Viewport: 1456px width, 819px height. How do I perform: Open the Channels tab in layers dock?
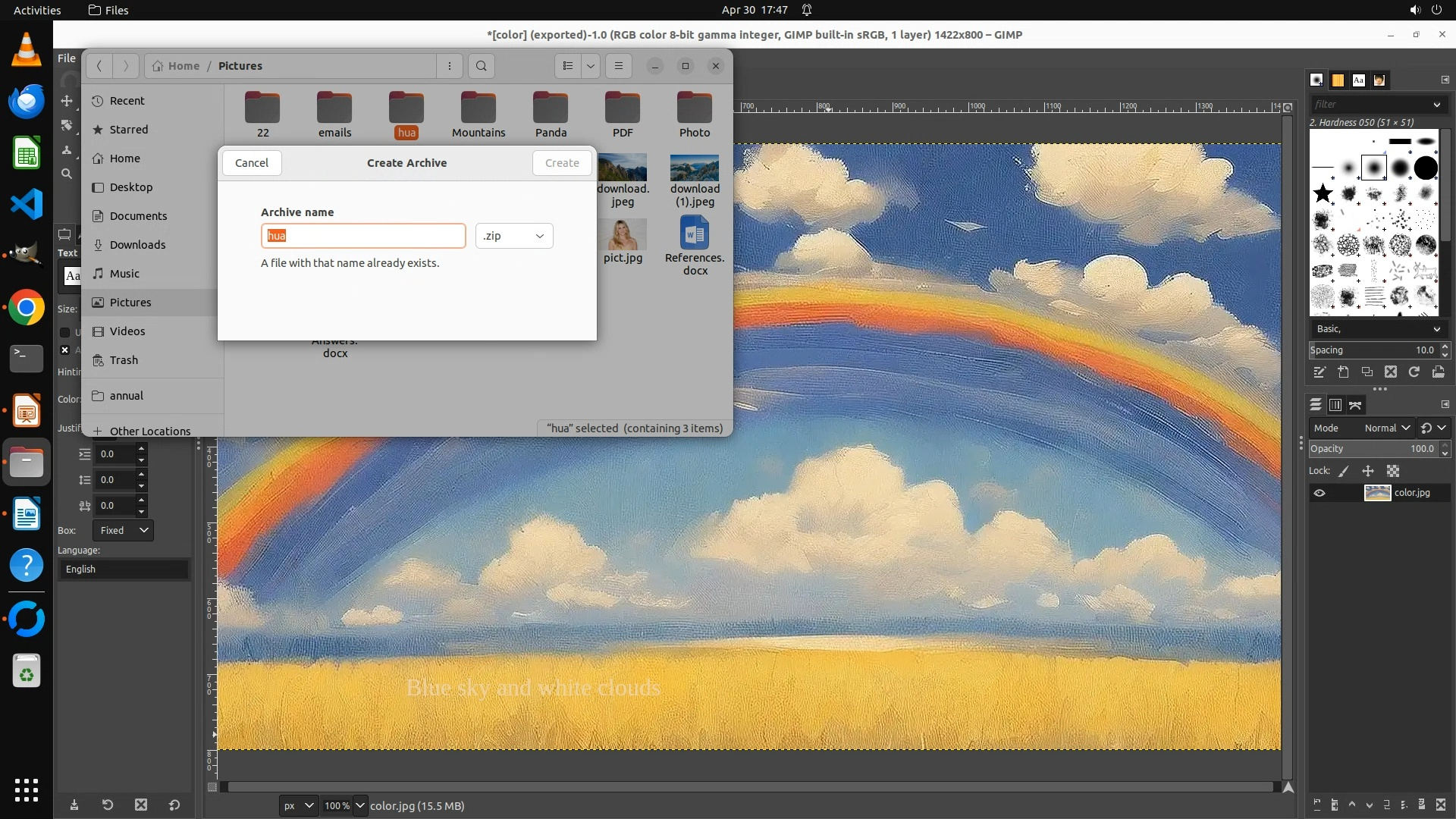point(1335,405)
